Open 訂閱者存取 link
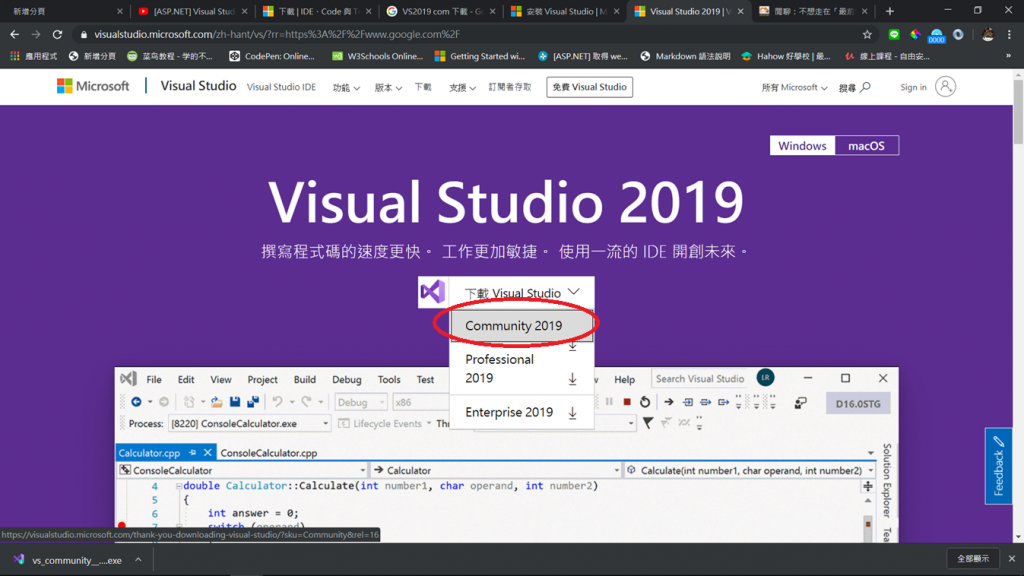This screenshot has height=576, width=1024. (x=510, y=87)
